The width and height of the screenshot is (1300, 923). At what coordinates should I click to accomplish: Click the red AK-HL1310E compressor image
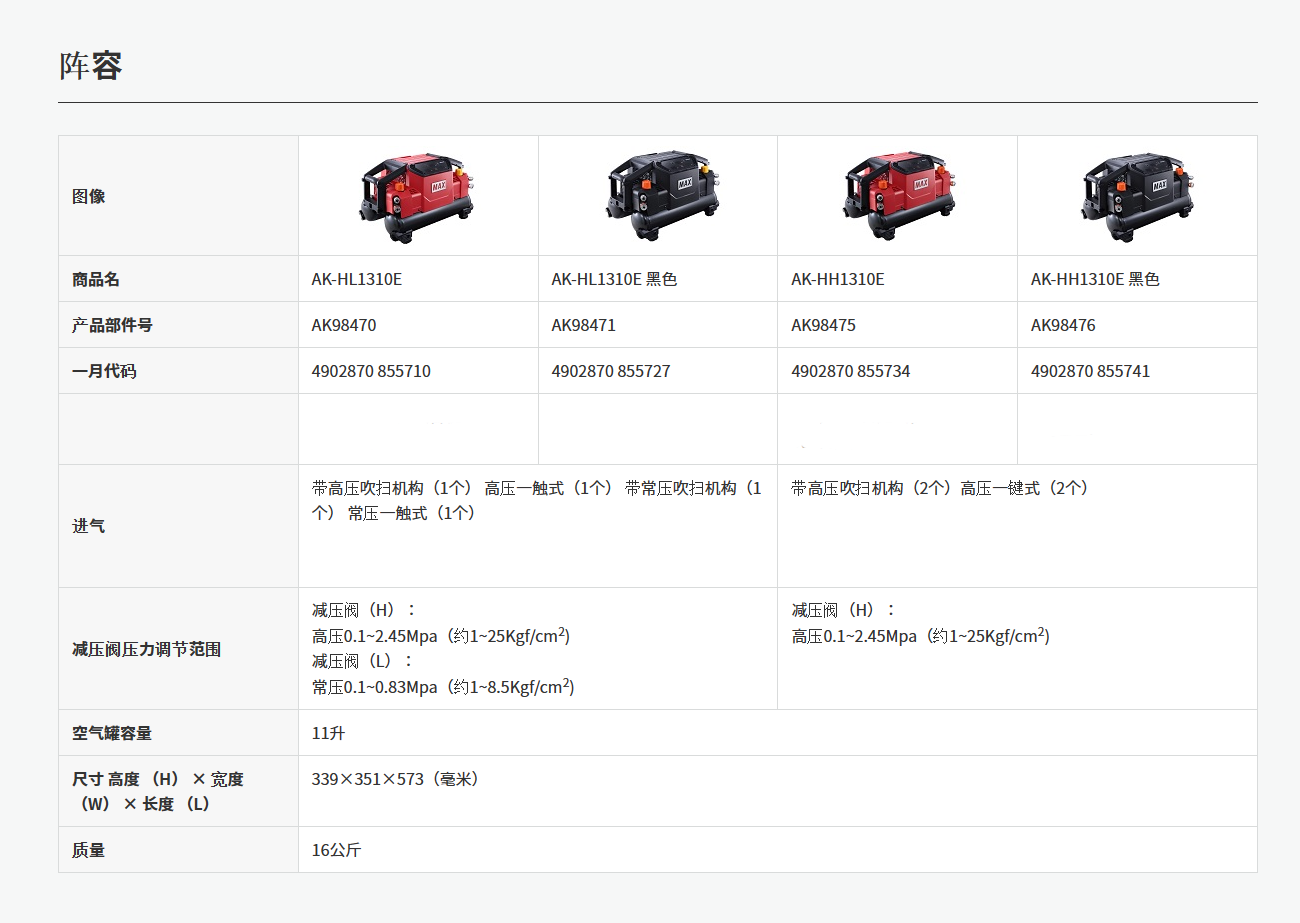coord(417,195)
